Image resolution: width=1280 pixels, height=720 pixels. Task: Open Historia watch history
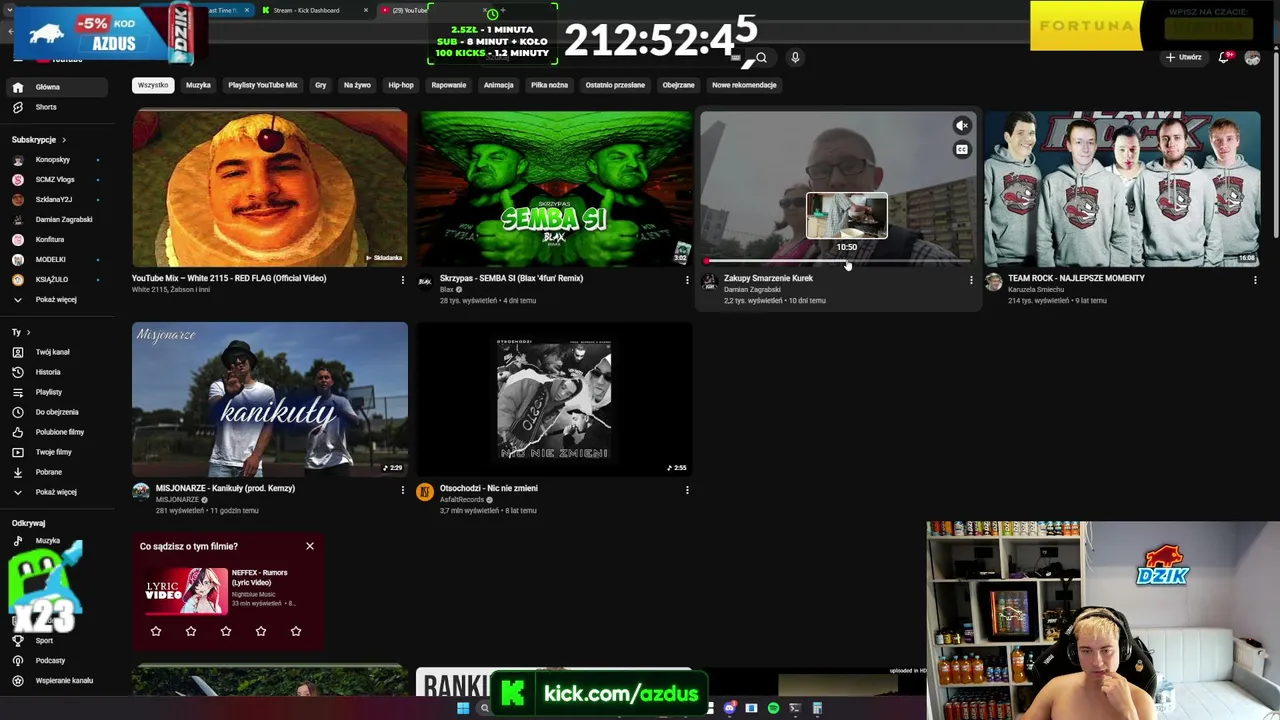55,372
